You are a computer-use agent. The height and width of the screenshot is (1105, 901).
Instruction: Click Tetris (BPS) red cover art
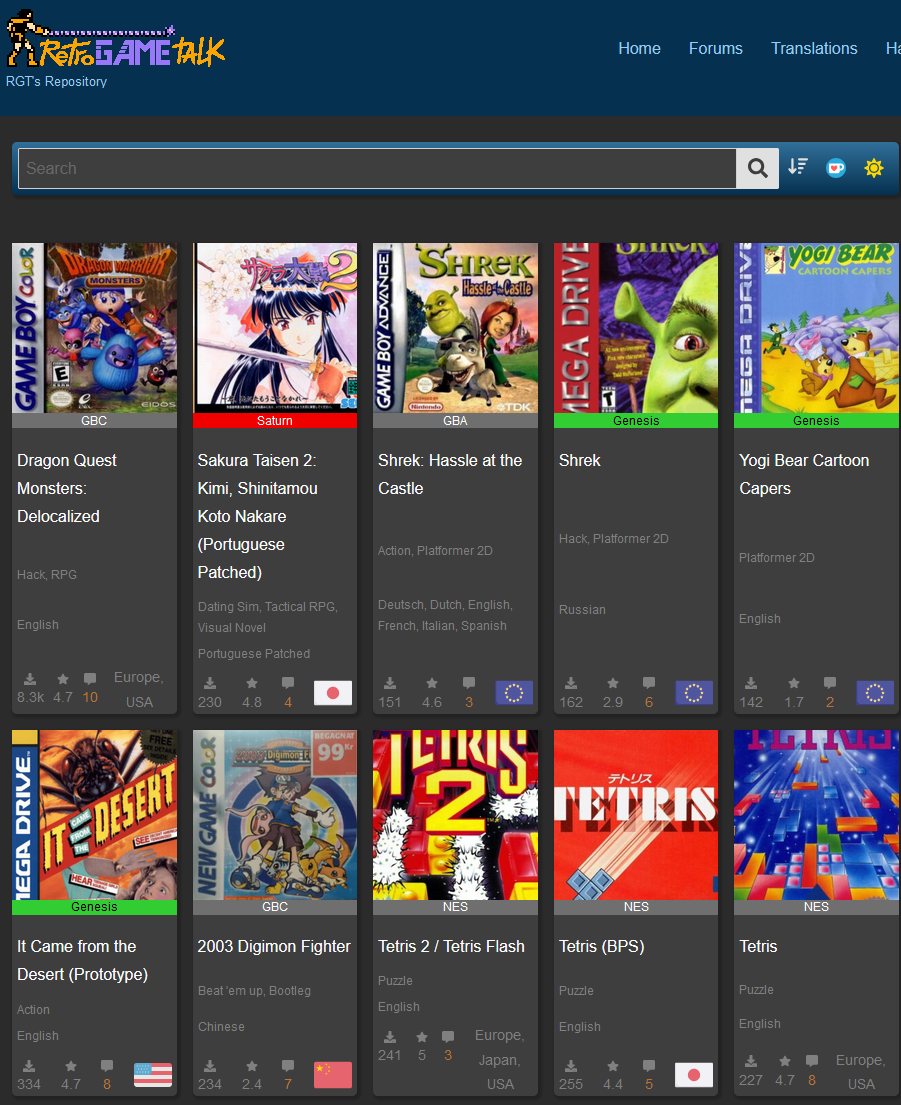635,815
